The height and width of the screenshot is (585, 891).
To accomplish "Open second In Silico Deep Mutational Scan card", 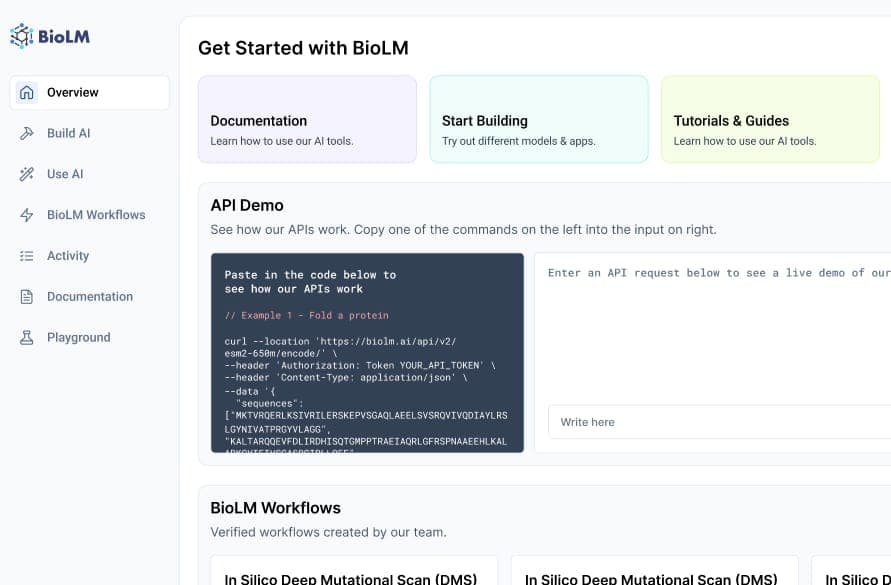I will (654, 572).
